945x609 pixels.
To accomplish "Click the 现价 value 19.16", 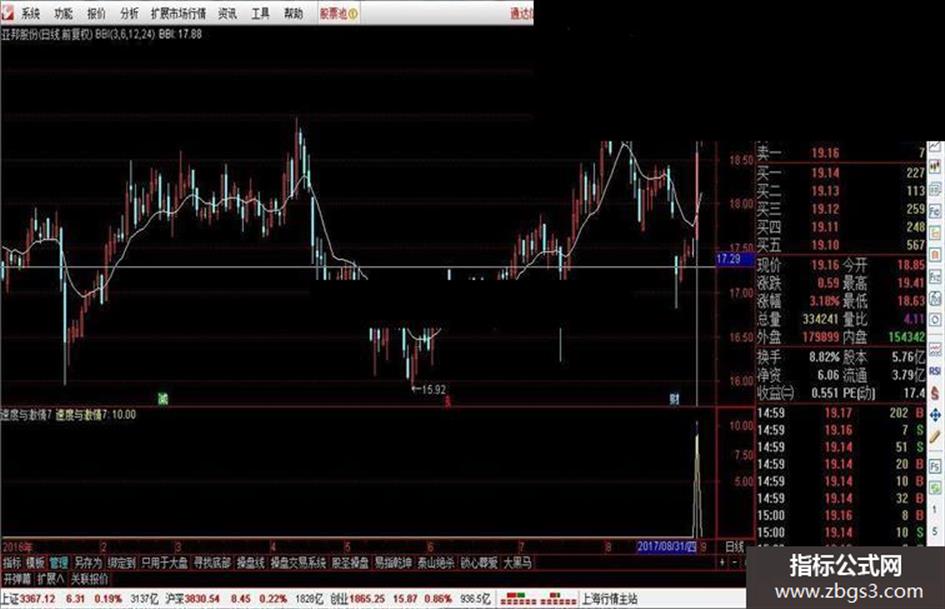I will point(824,265).
